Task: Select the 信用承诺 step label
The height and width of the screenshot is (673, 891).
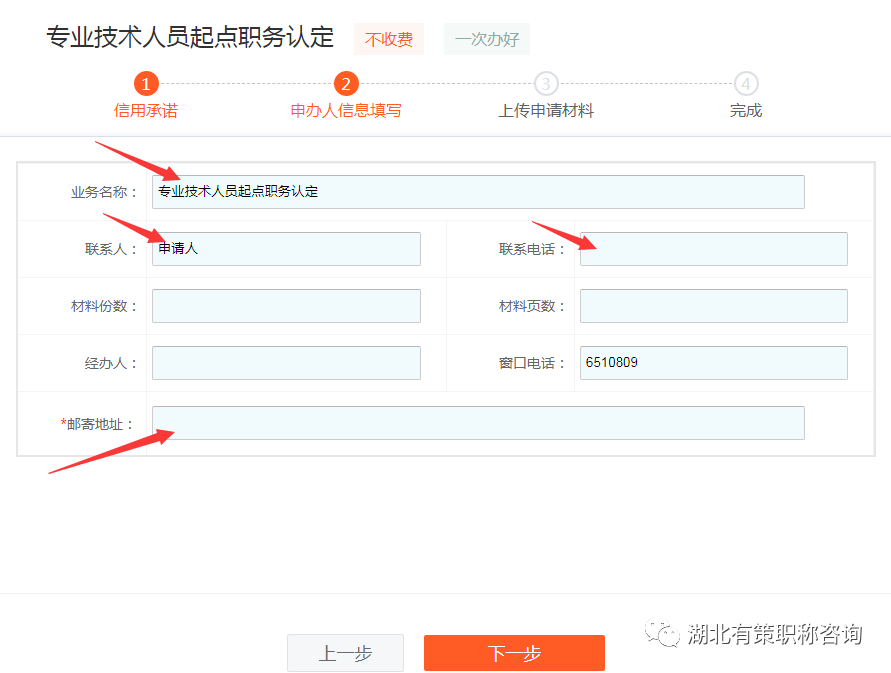Action: coord(146,110)
